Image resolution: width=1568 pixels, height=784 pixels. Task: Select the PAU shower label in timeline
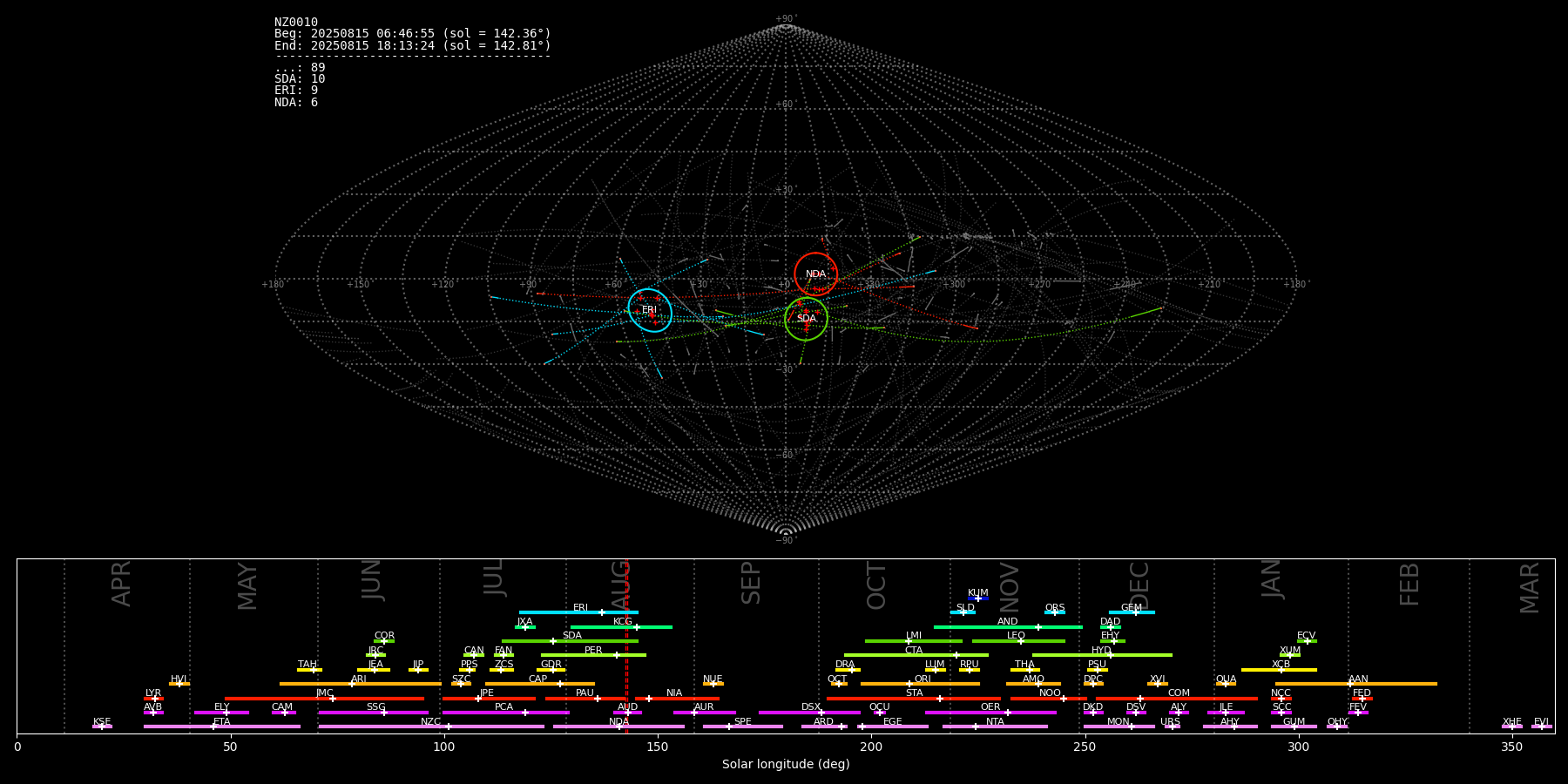tap(585, 693)
